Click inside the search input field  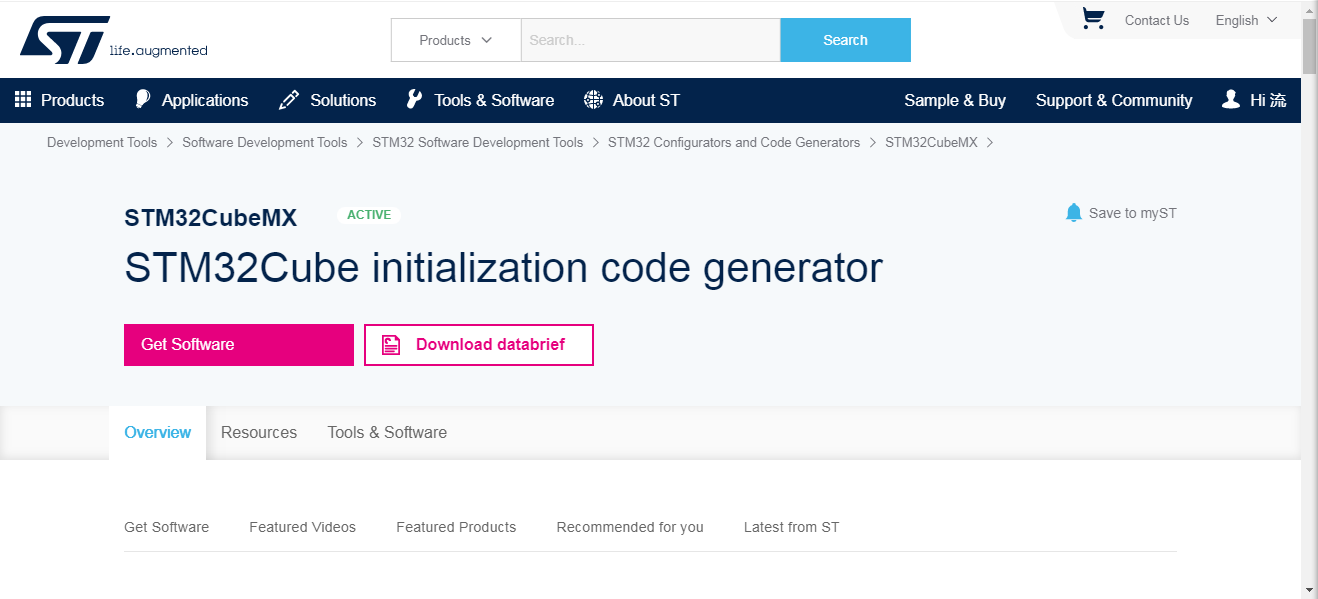pyautogui.click(x=650, y=40)
